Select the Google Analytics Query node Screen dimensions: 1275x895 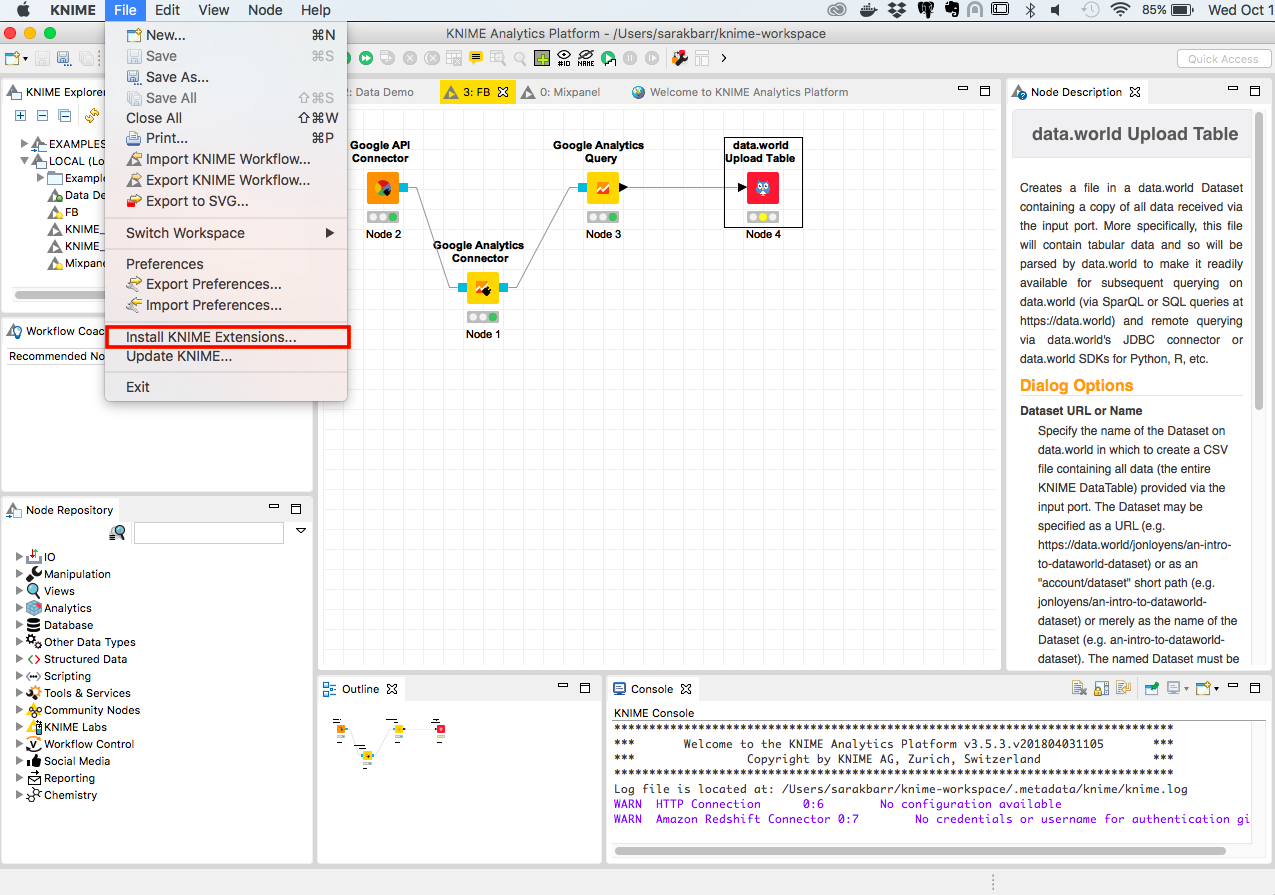click(603, 188)
